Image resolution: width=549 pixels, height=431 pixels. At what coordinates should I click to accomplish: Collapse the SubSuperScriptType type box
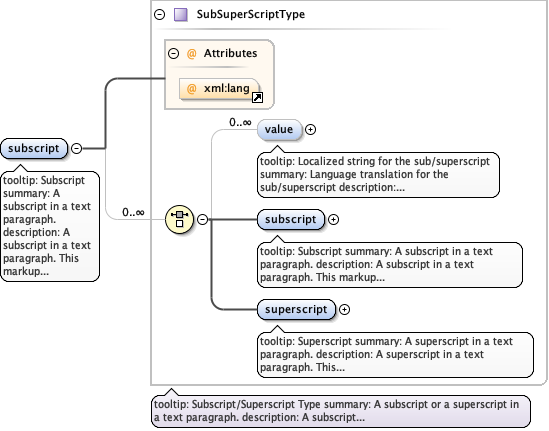pos(160,15)
